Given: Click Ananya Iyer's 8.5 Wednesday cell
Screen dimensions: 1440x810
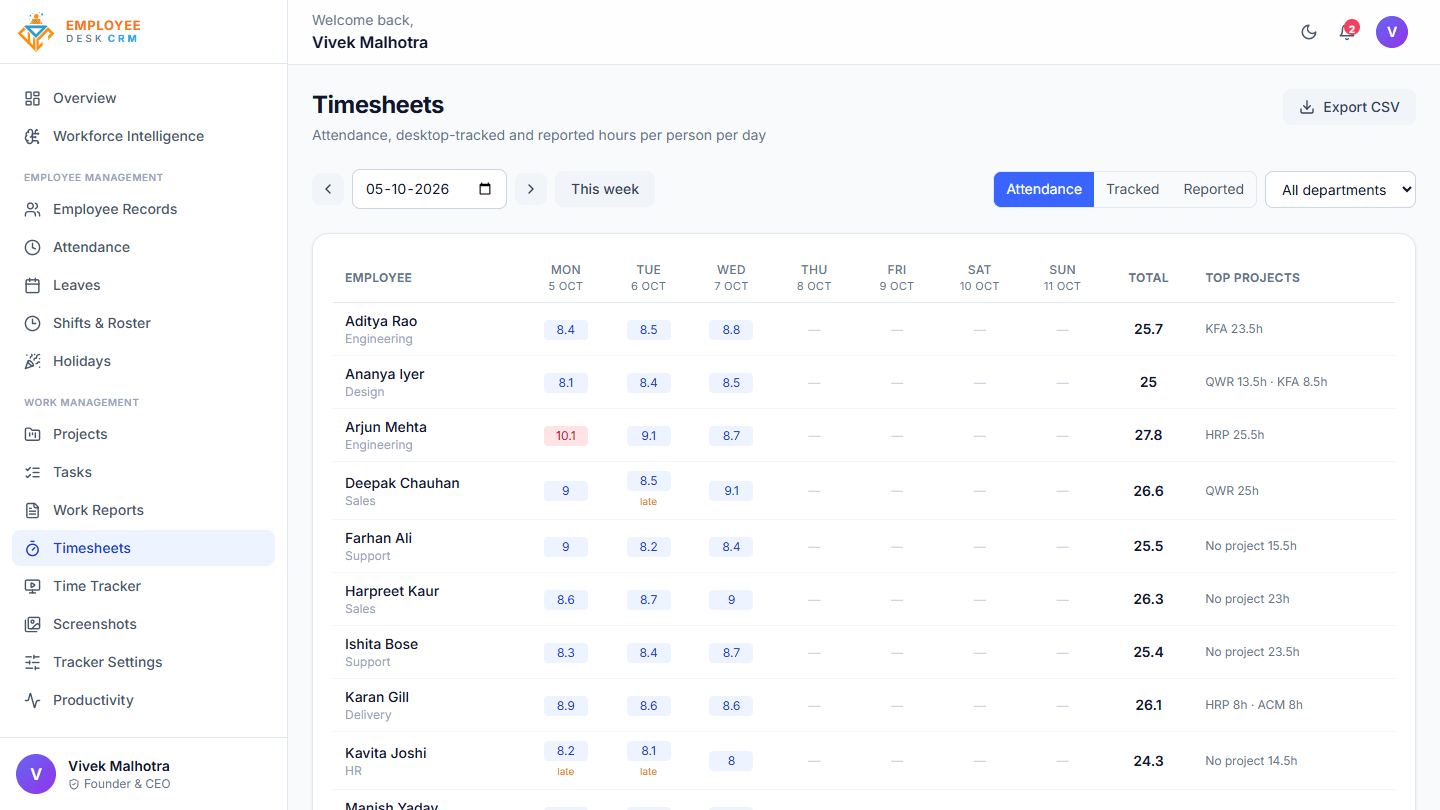Looking at the screenshot, I should [x=731, y=383].
